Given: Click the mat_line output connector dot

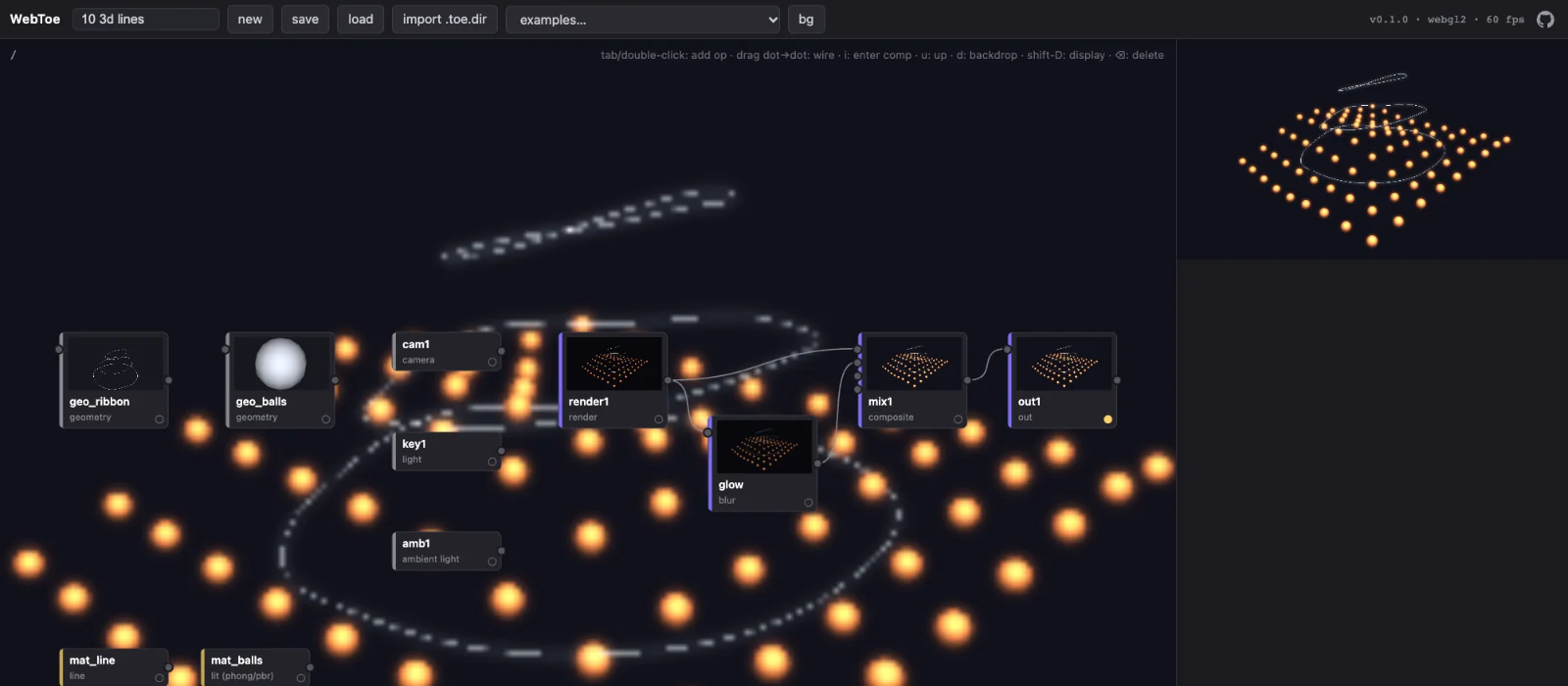Looking at the screenshot, I should [x=169, y=667].
